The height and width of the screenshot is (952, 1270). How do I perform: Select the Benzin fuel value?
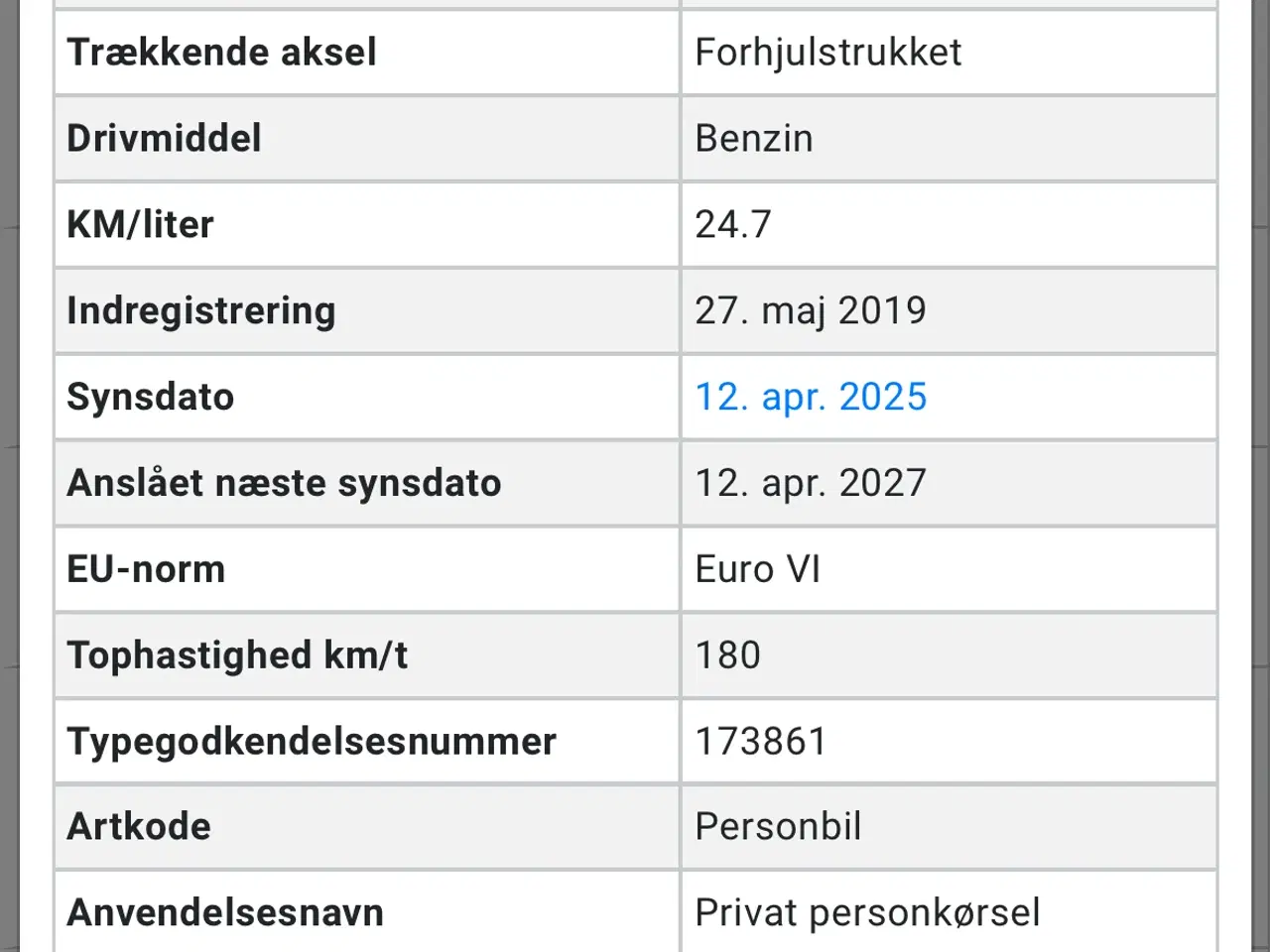tap(753, 139)
